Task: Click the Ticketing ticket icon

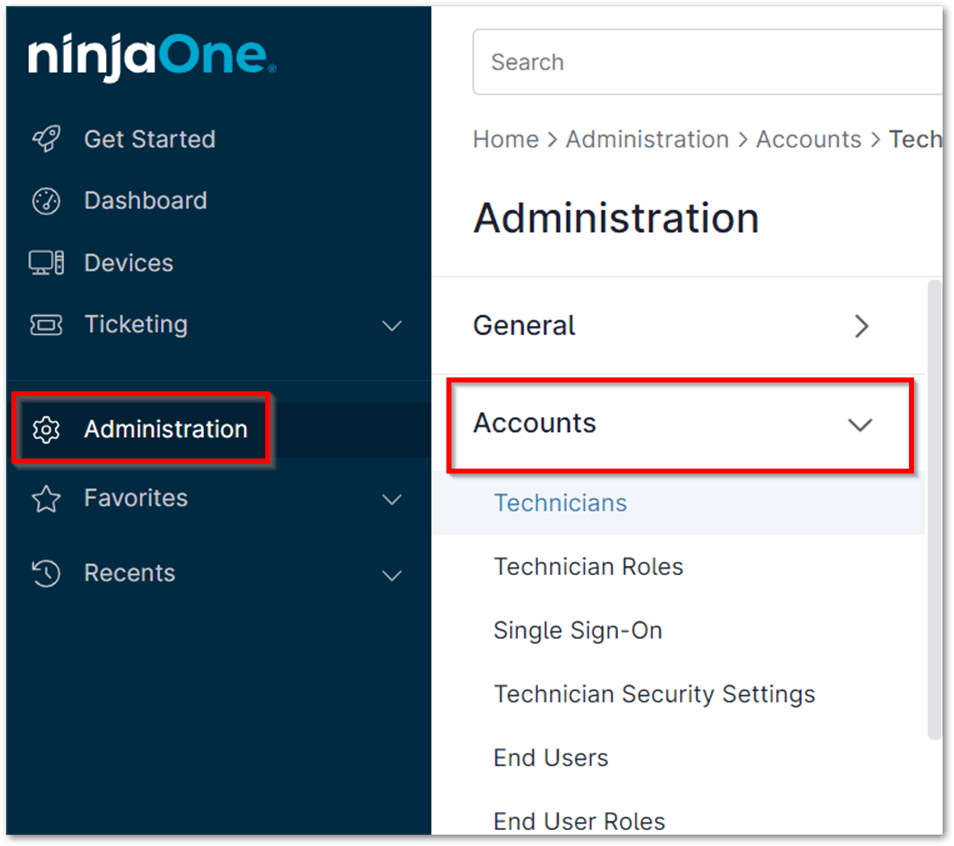Action: click(x=46, y=324)
